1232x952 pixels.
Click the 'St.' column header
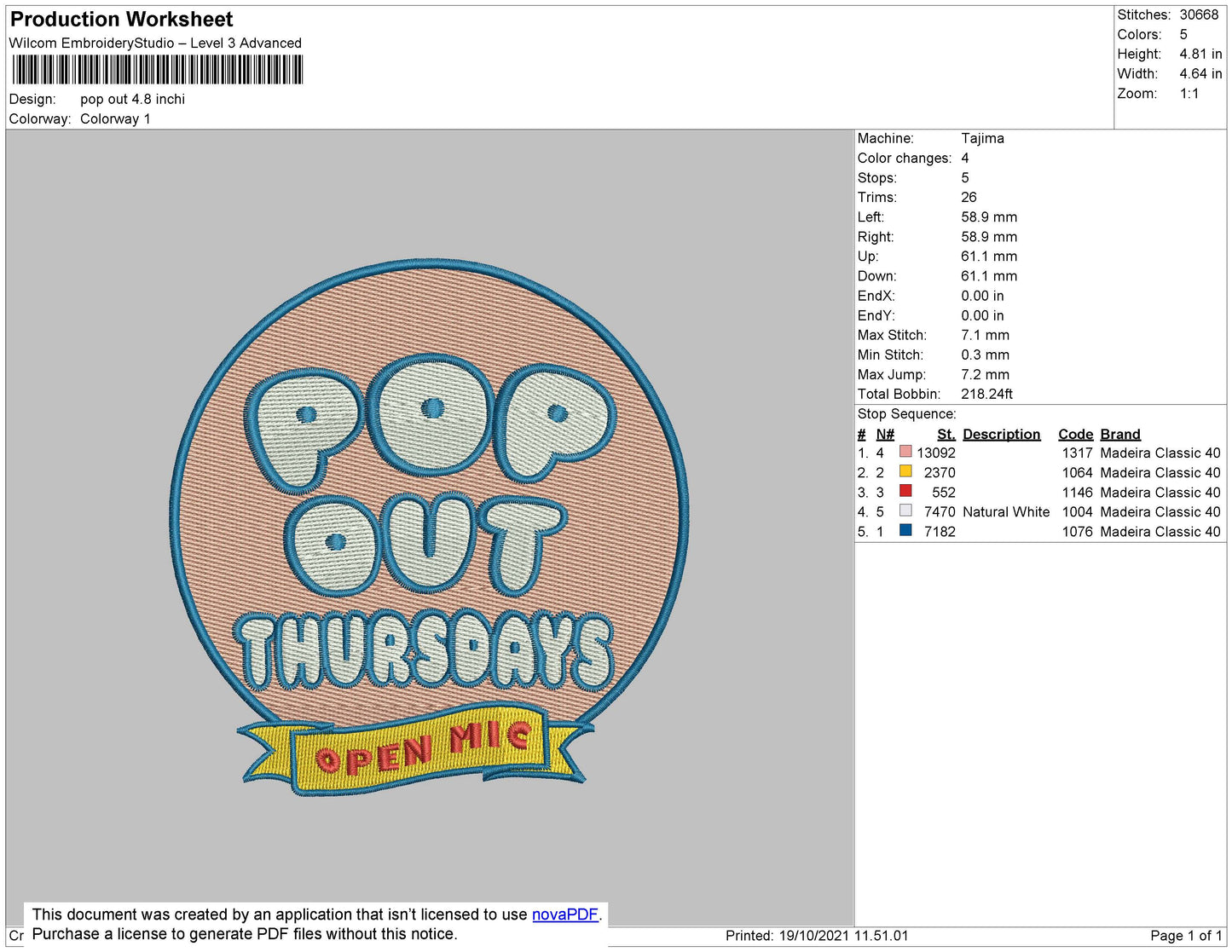point(946,434)
